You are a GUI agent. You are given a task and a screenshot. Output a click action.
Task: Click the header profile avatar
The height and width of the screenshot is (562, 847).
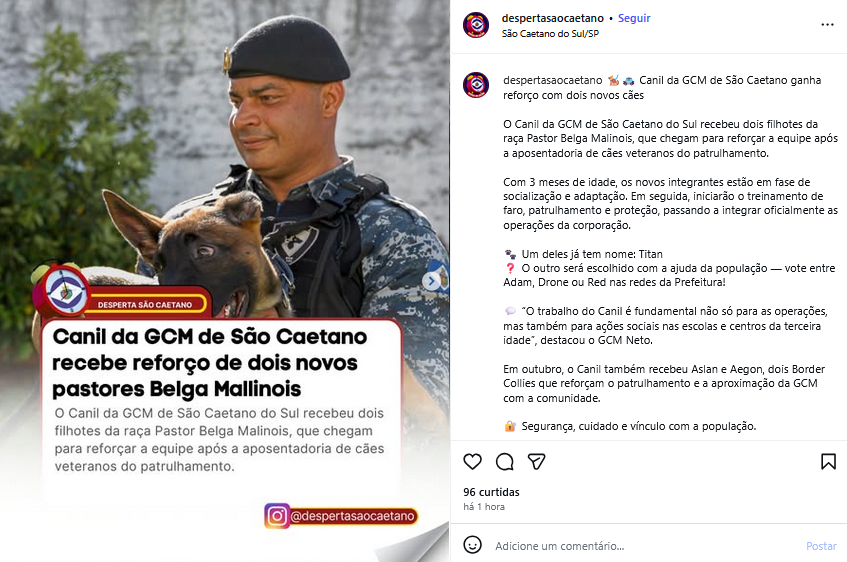[476, 25]
